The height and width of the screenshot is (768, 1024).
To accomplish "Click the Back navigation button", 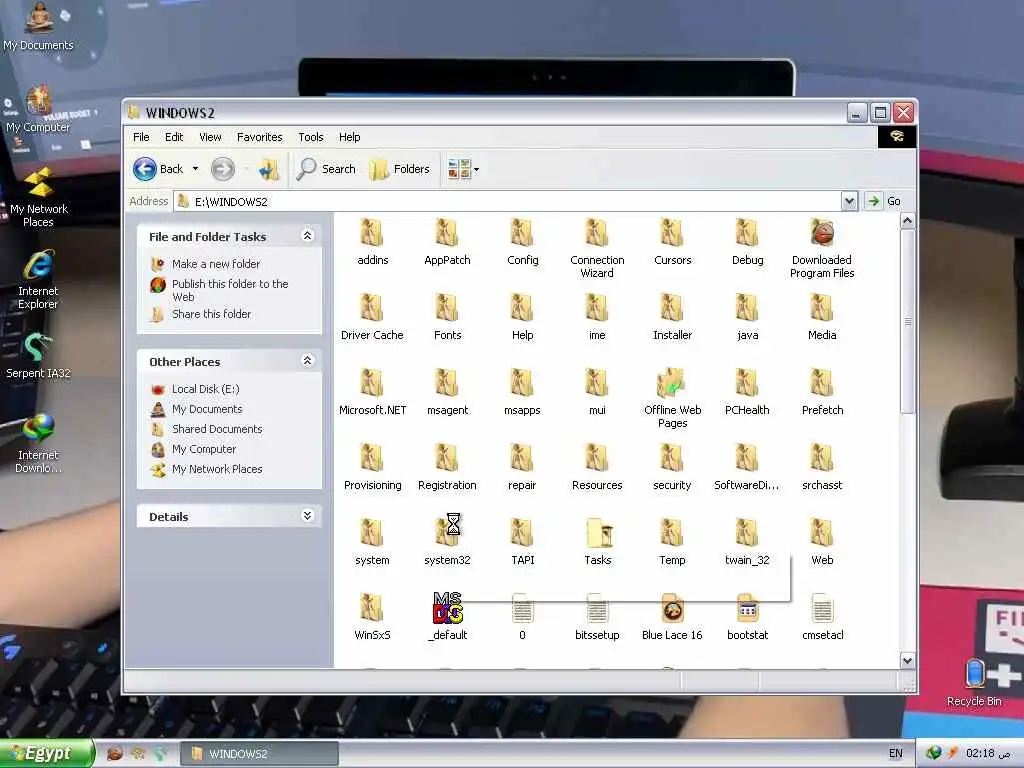I will click(159, 169).
